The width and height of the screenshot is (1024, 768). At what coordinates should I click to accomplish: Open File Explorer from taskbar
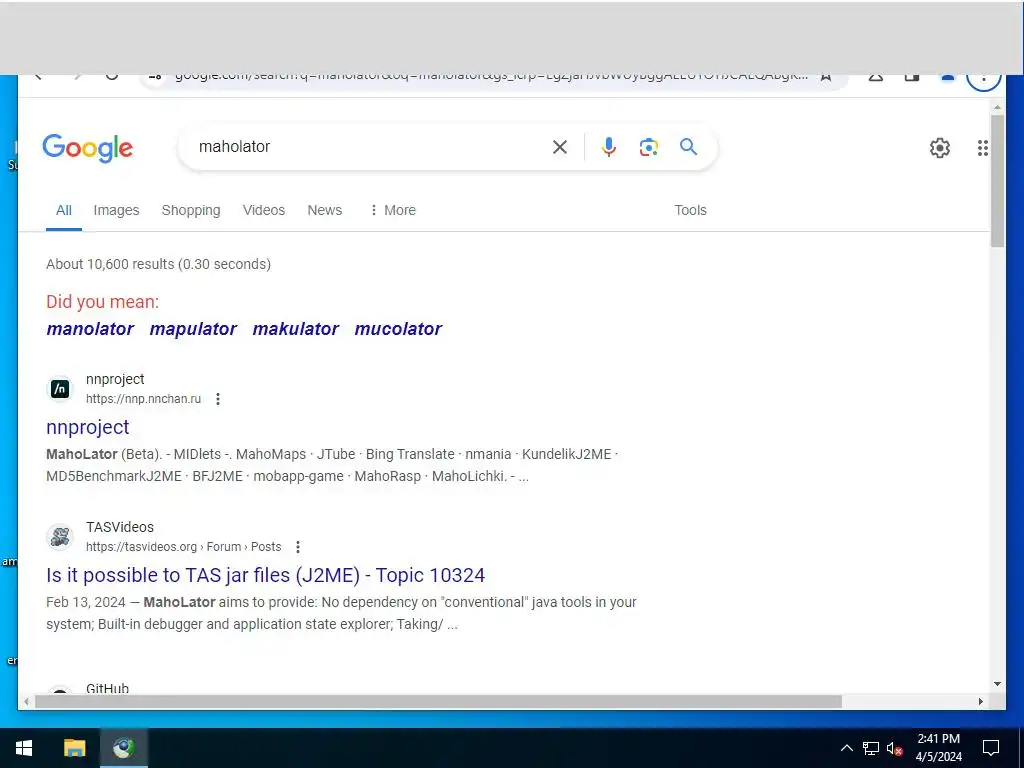(x=74, y=748)
